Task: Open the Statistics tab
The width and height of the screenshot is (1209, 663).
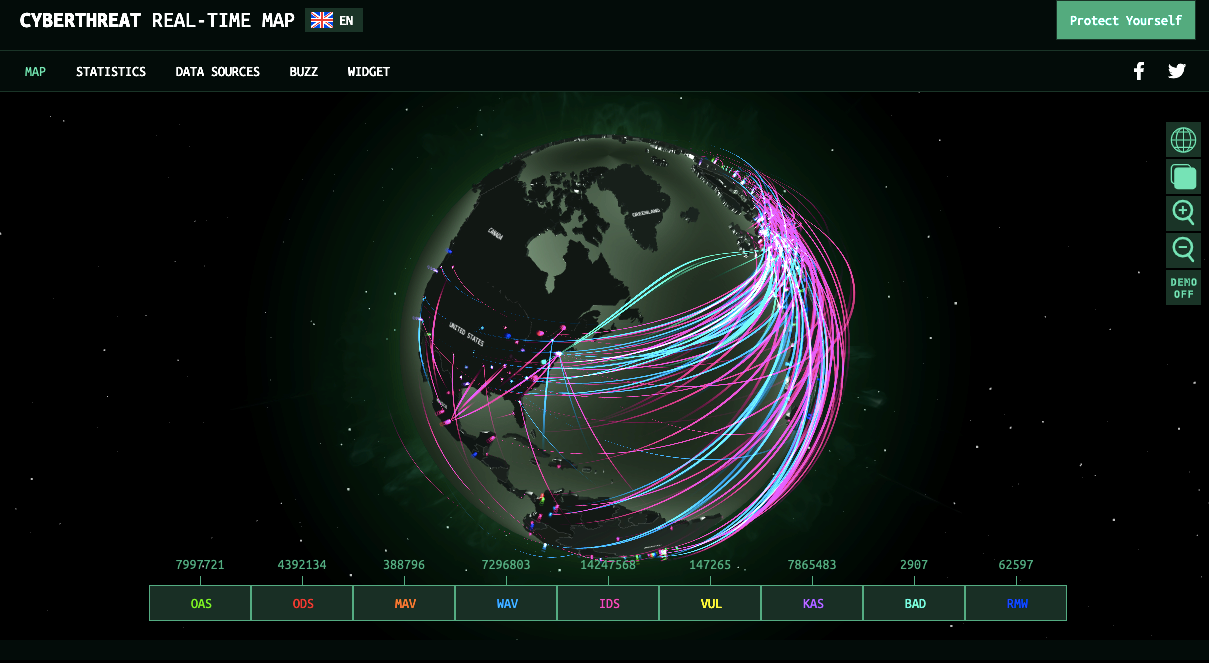Action: [111, 72]
